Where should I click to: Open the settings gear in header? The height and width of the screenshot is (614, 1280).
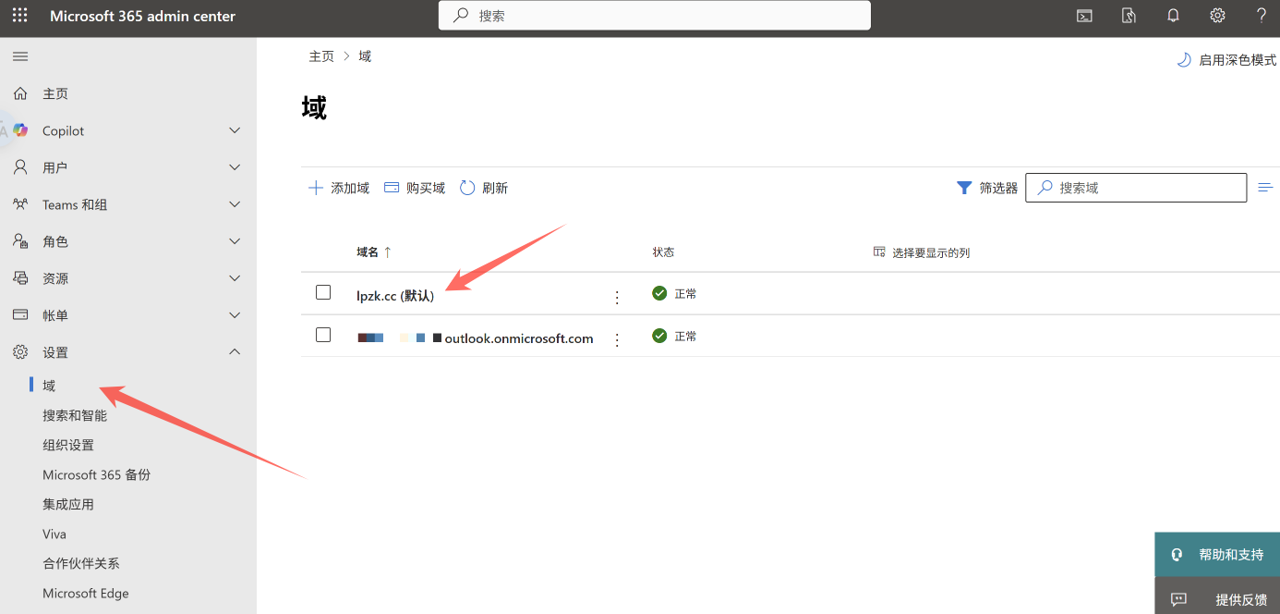[1217, 16]
